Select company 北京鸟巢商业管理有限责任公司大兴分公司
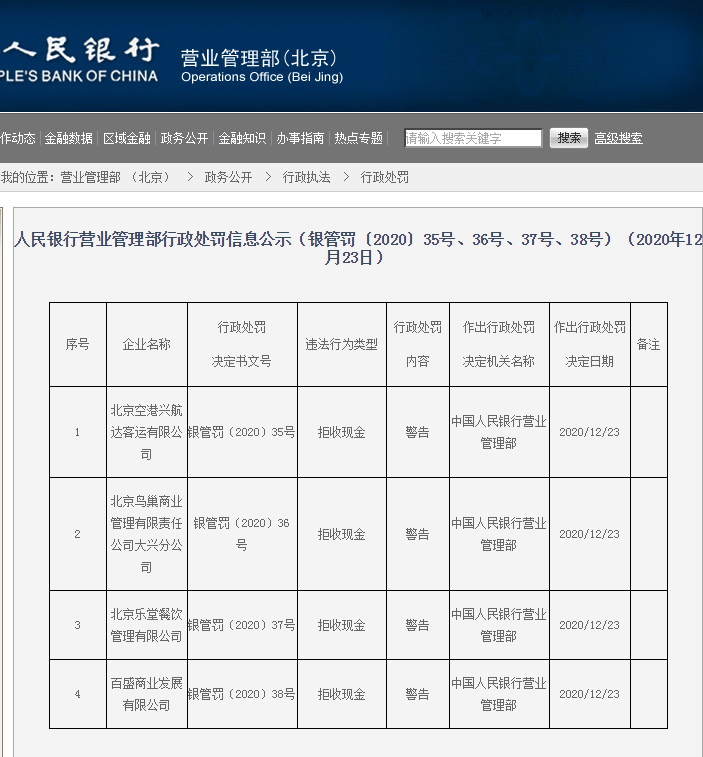The image size is (703, 757). point(146,534)
